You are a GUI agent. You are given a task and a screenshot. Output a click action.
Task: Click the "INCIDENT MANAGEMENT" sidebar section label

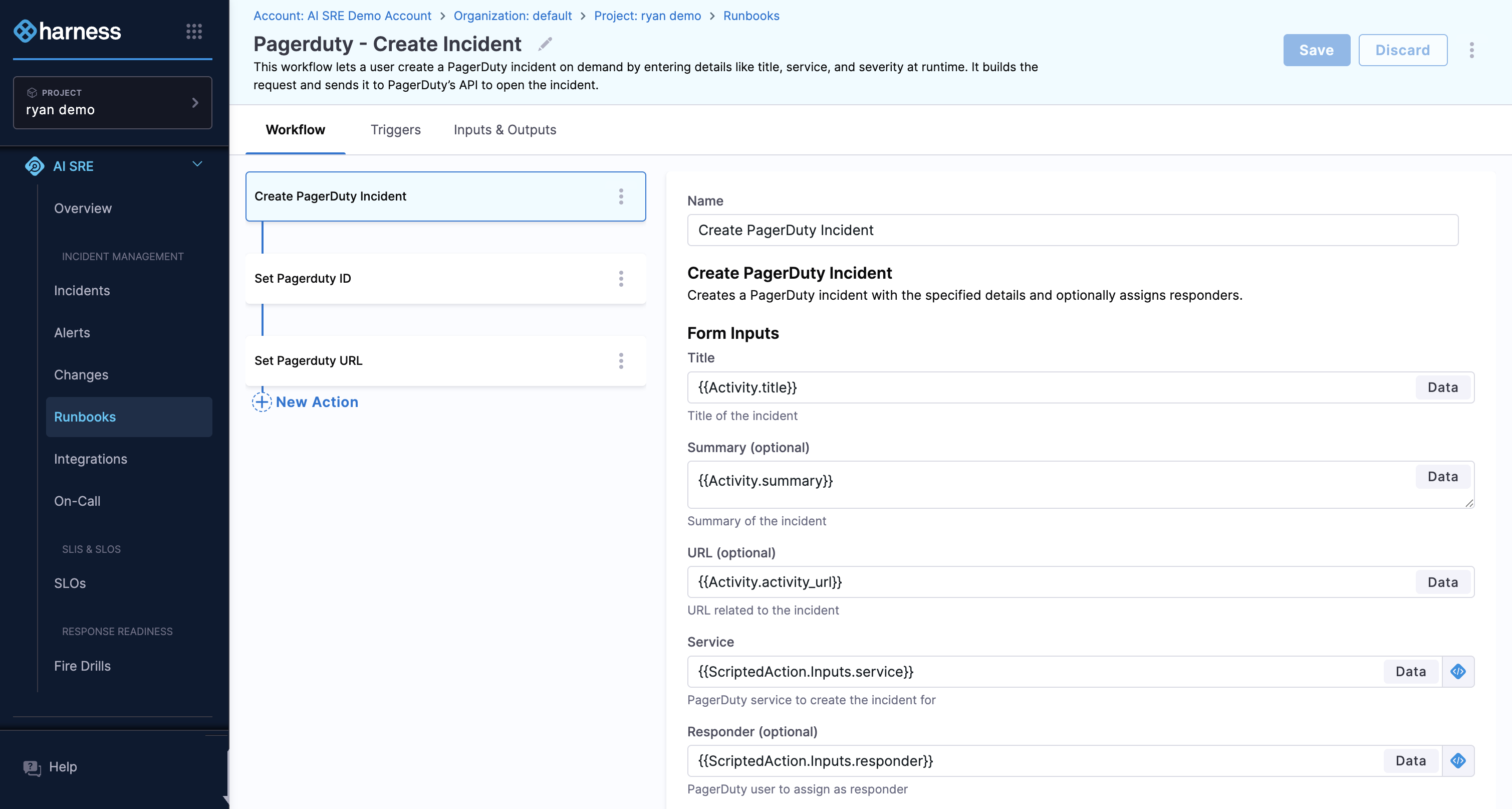[x=123, y=257]
